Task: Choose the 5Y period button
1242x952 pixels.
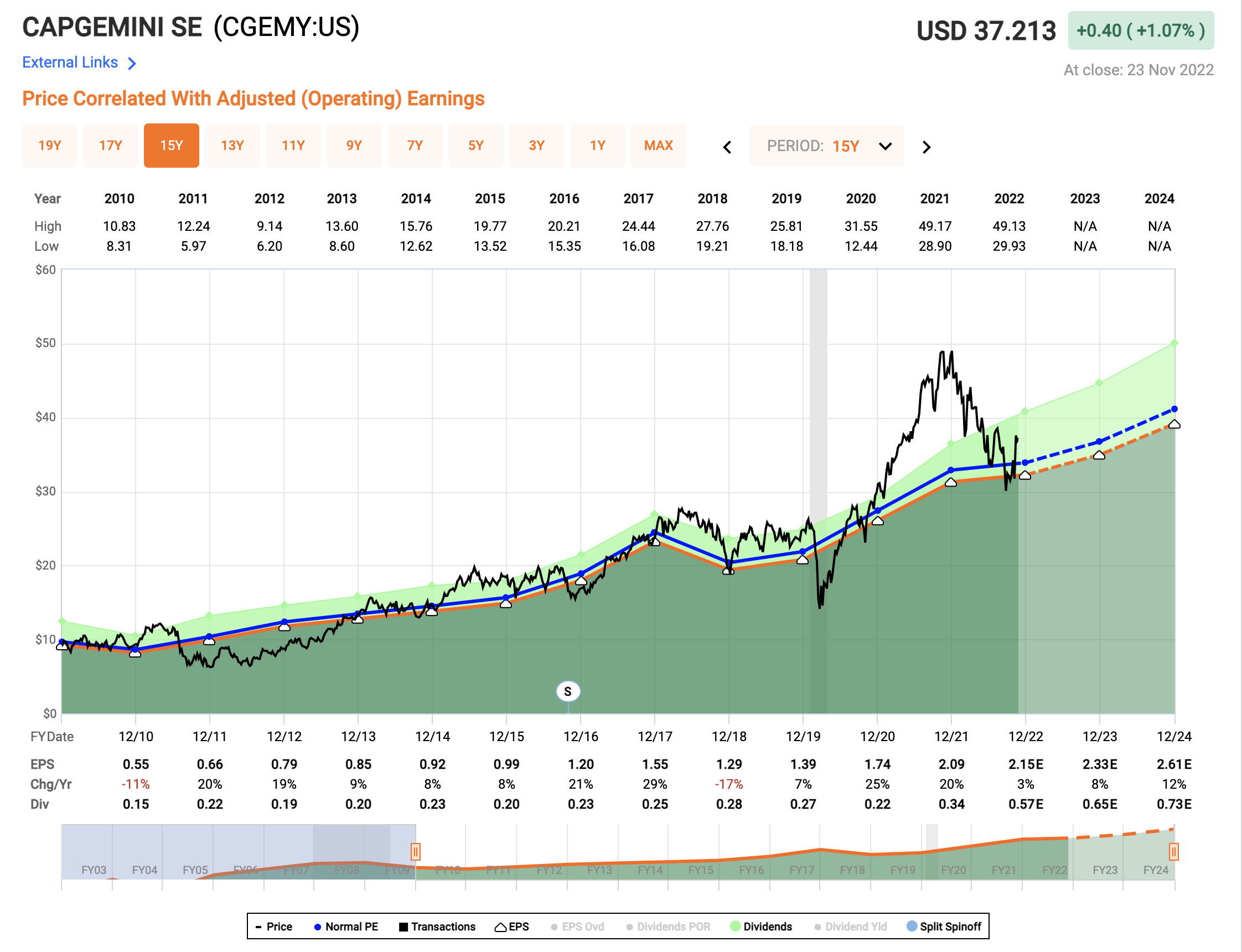Action: click(x=476, y=146)
